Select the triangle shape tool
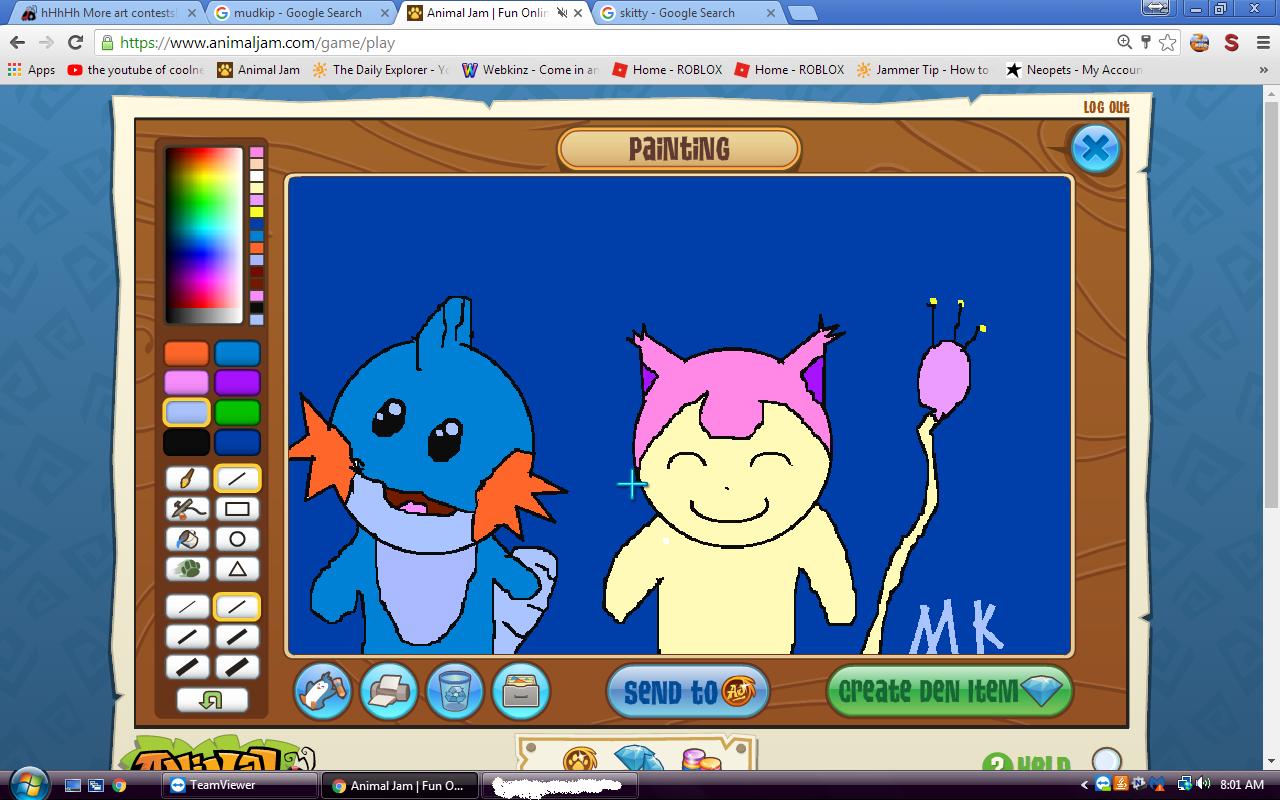Screen dimensions: 1280x800 coord(237,569)
